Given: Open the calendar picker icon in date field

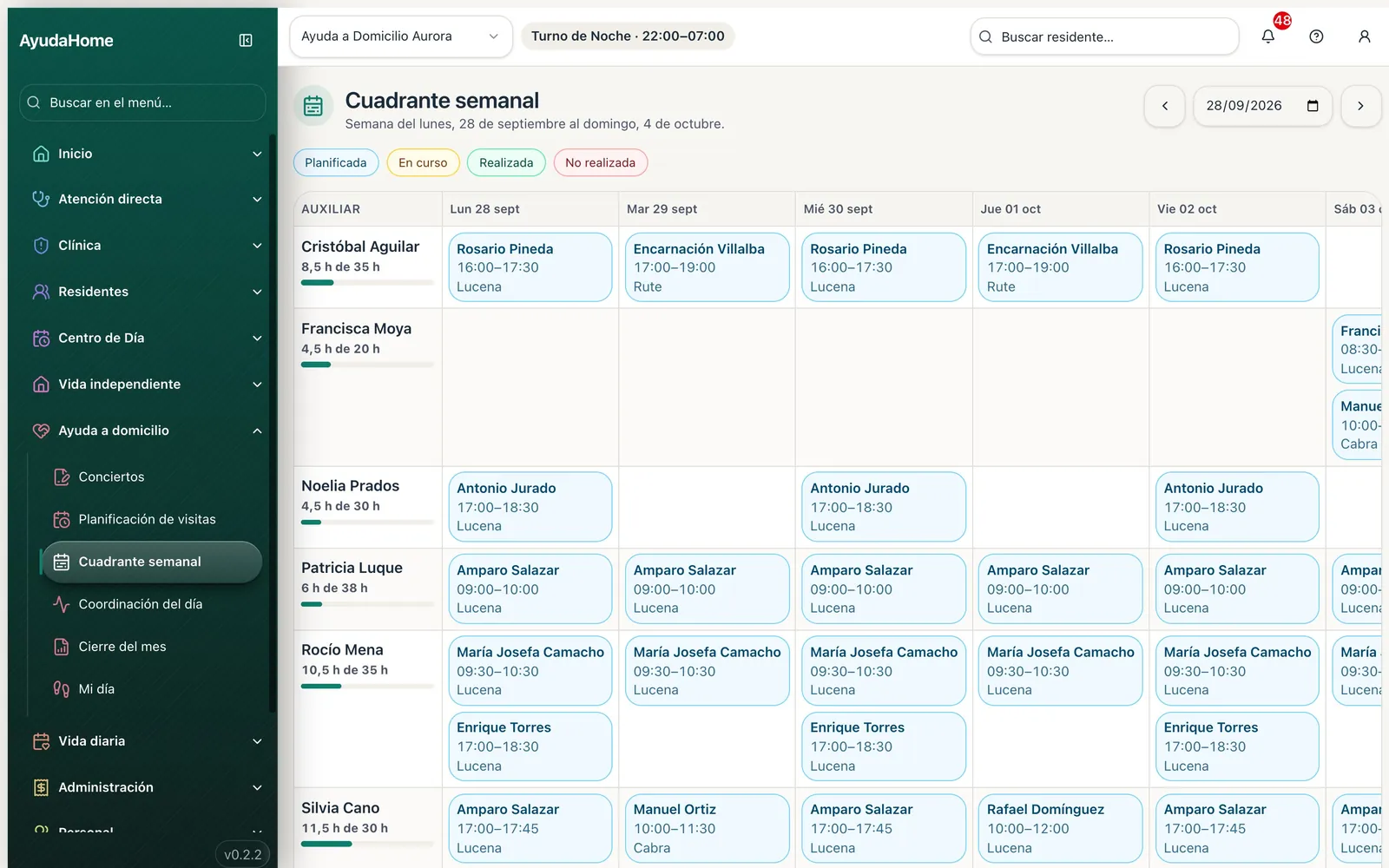Looking at the screenshot, I should click(x=1313, y=106).
